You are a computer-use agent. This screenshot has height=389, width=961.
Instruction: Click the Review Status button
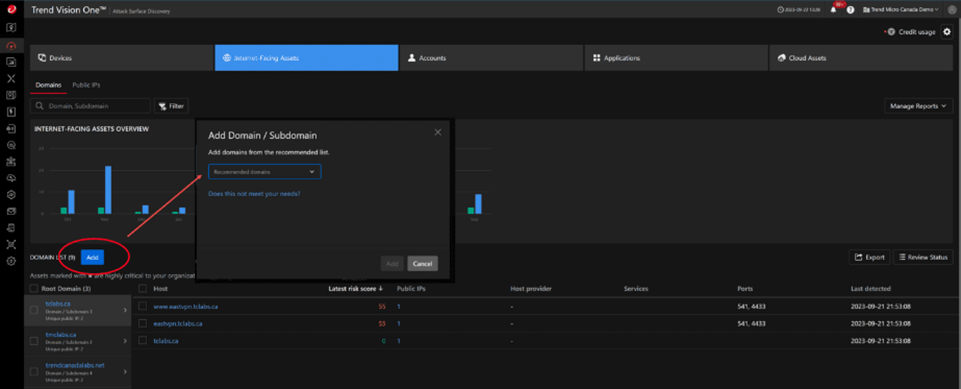(x=923, y=257)
